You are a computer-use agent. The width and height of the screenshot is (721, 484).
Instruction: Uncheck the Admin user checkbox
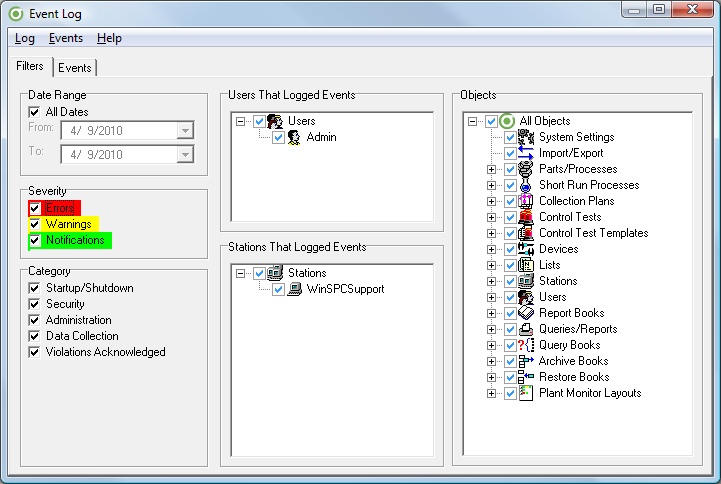click(278, 137)
